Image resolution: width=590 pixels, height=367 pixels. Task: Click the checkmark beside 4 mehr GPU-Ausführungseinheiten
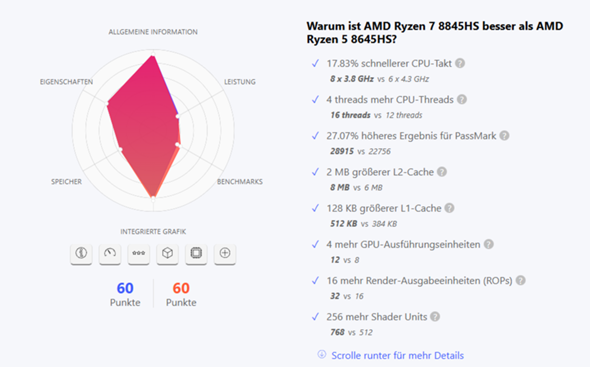[x=315, y=244]
